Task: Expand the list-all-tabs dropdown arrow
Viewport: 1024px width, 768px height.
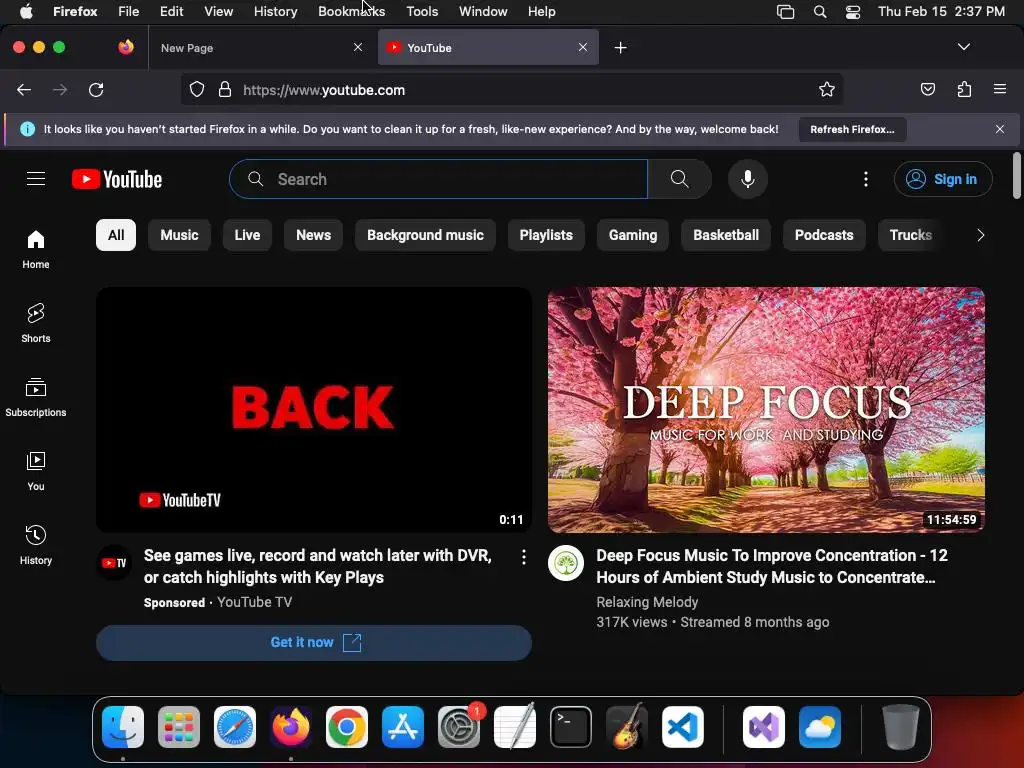Action: [964, 47]
